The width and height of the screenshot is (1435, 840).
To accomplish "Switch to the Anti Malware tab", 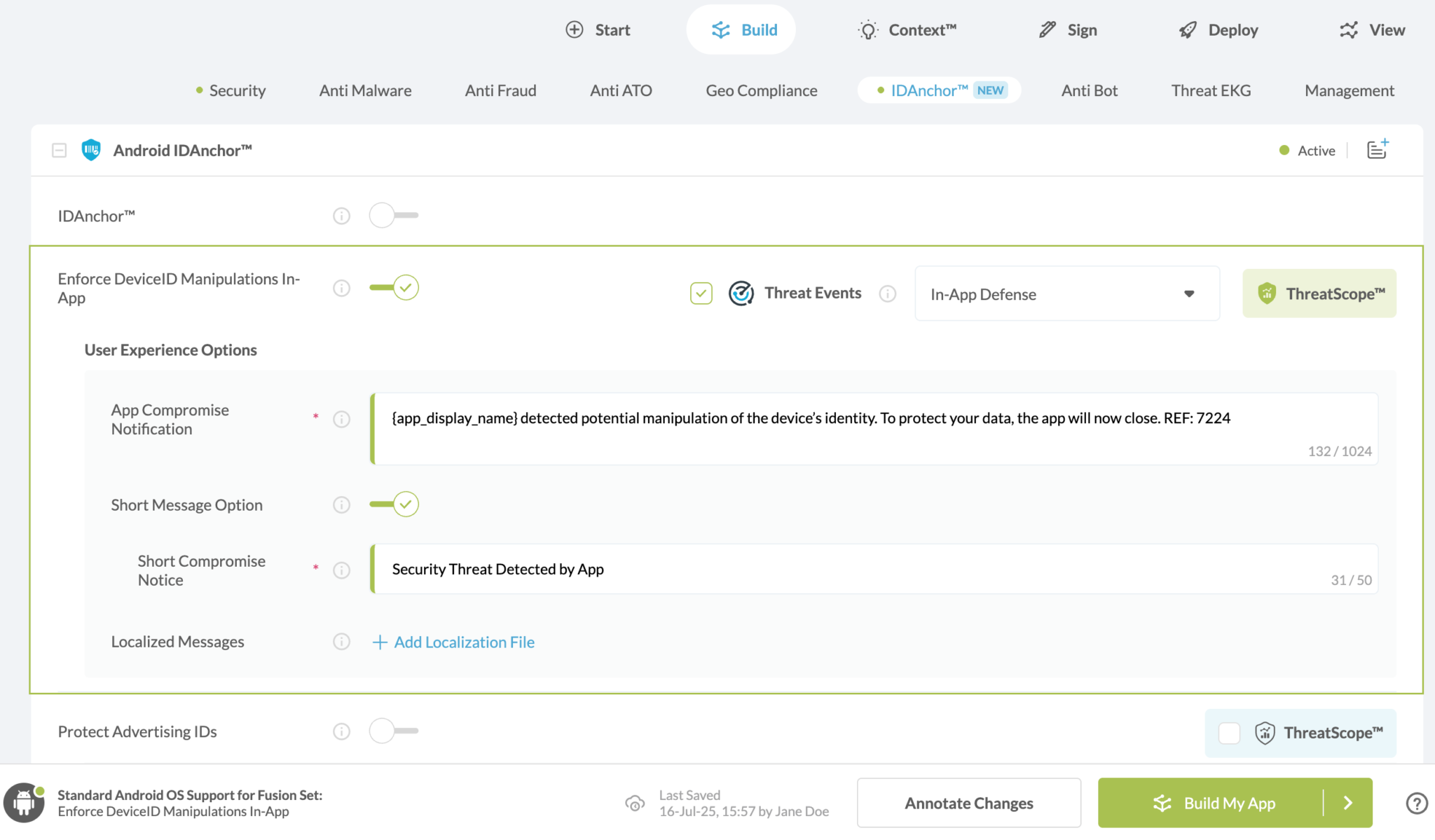I will (365, 90).
